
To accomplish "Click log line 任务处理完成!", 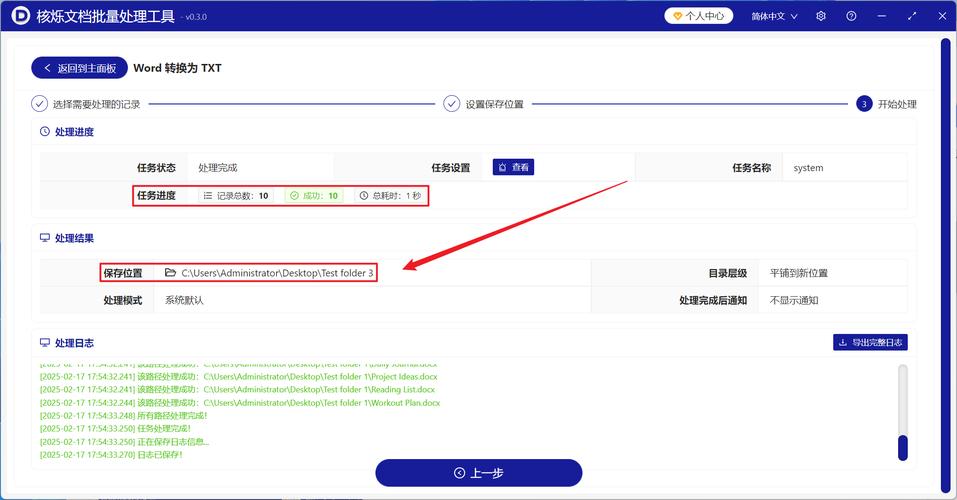I will (115, 429).
